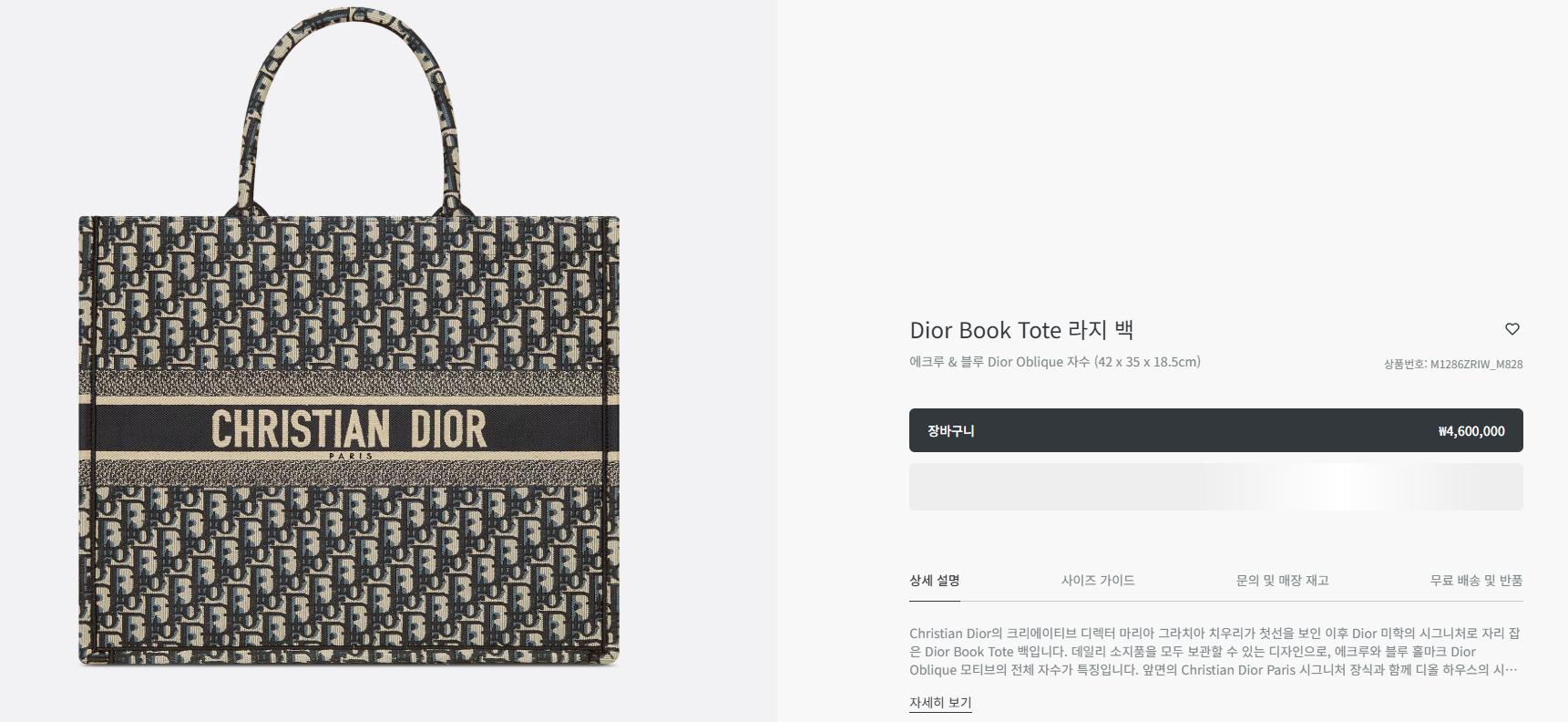The width and height of the screenshot is (1568, 722).
Task: Click the 상품번호 label
Action: click(x=1404, y=365)
